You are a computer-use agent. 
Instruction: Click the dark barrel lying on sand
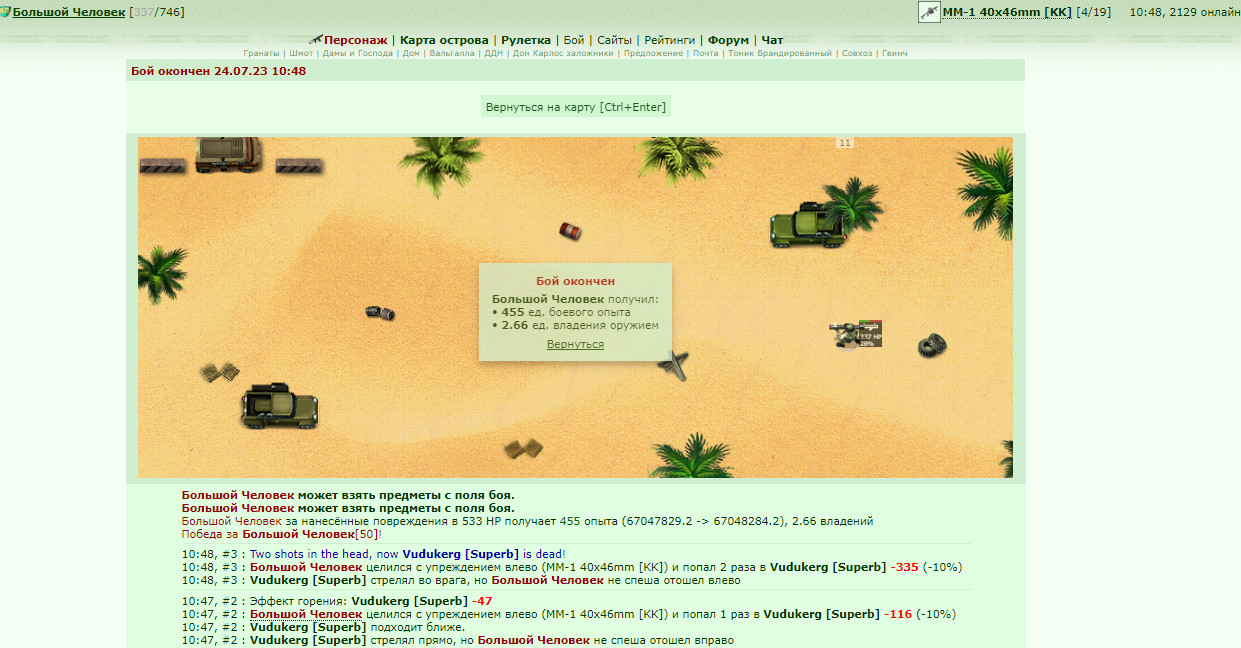point(380,313)
